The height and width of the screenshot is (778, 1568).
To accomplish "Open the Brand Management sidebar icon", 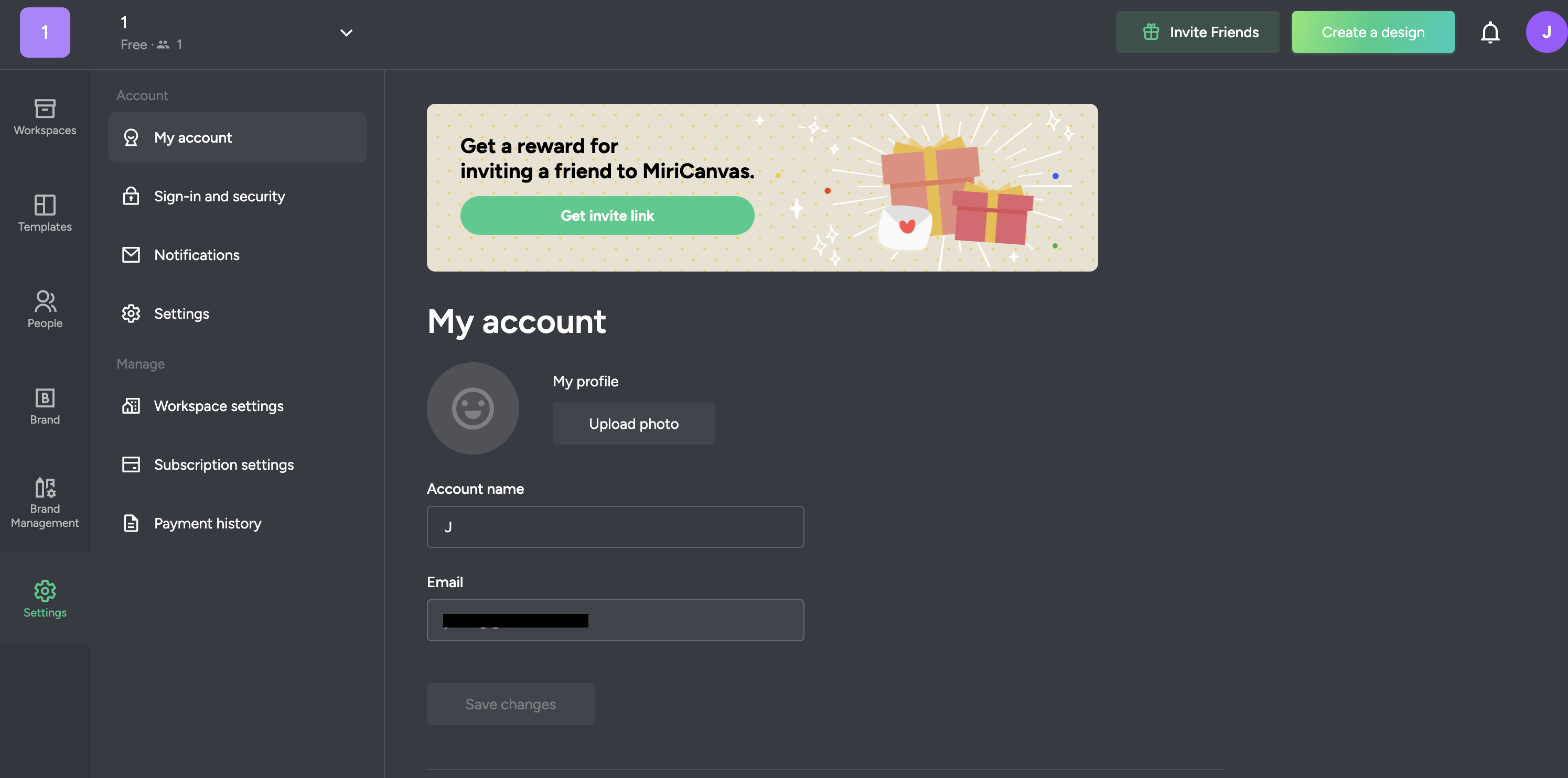I will click(x=45, y=502).
